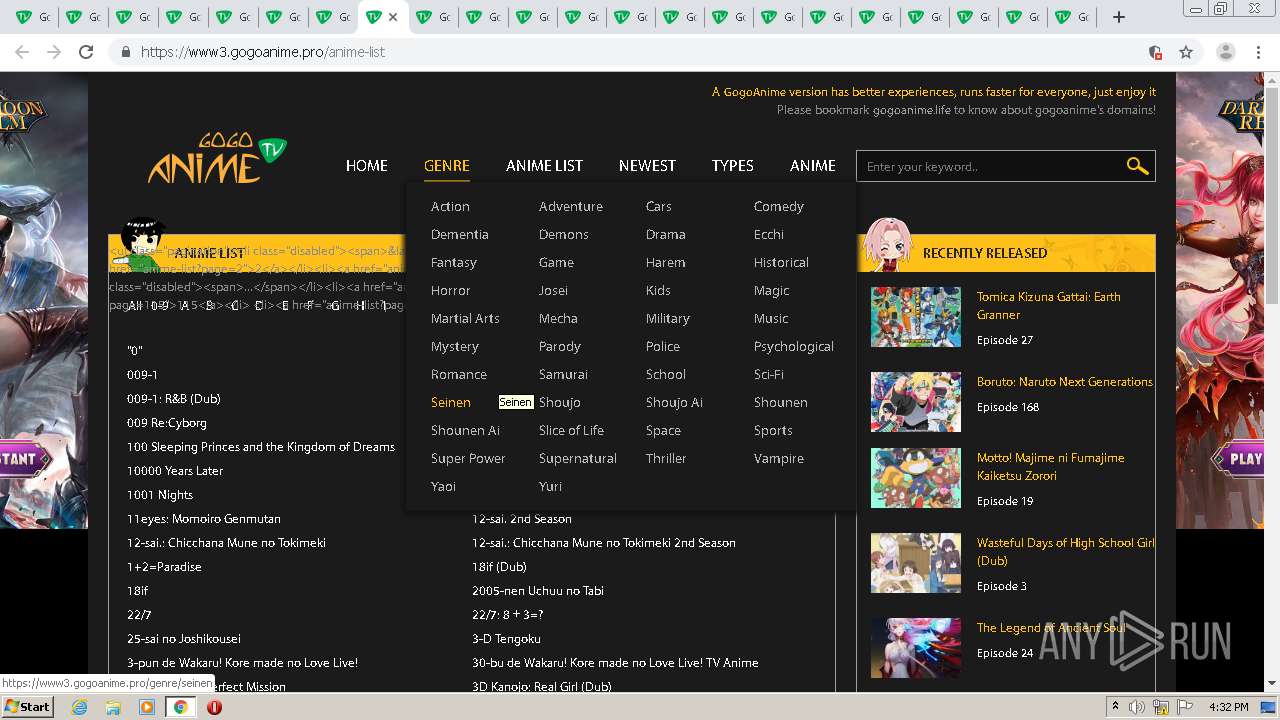This screenshot has width=1280, height=720.
Task: Open Tomica Kizuna Gattai thumbnail
Action: click(x=915, y=317)
